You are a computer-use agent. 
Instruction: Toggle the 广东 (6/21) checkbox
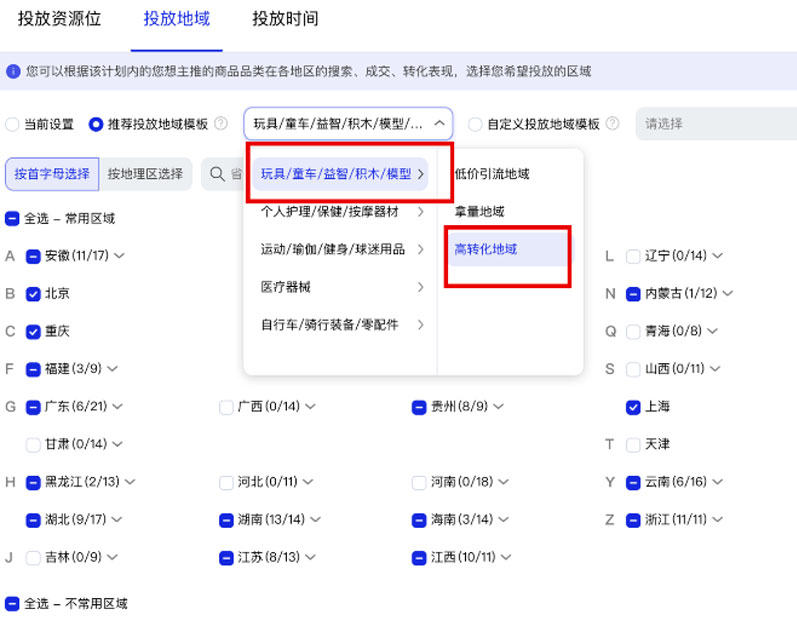pos(33,407)
